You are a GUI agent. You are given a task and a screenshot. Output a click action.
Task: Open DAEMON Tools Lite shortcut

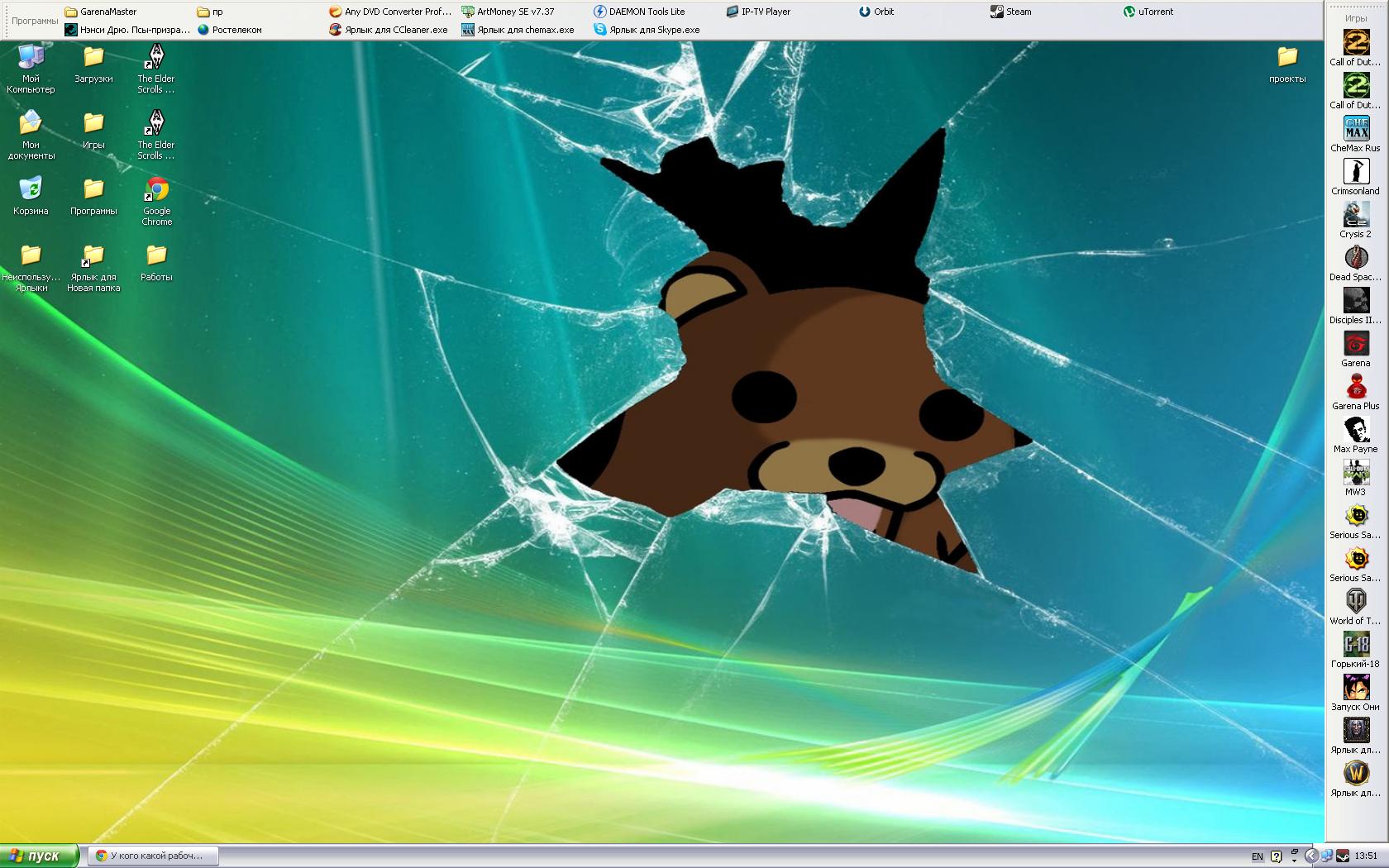pos(638,12)
